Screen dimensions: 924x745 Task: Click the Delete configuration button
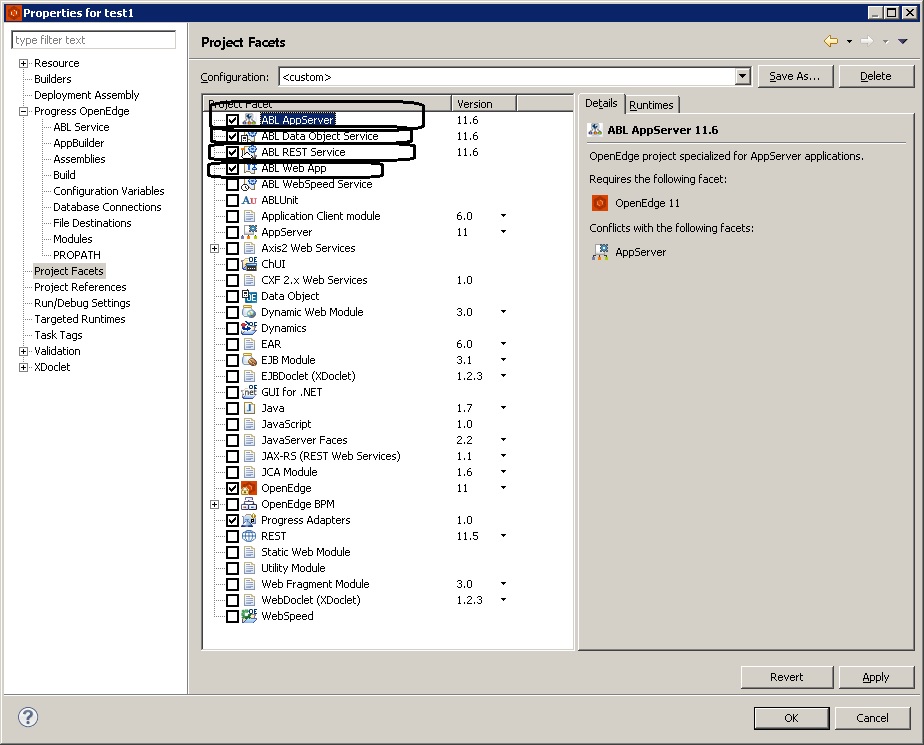coord(876,76)
